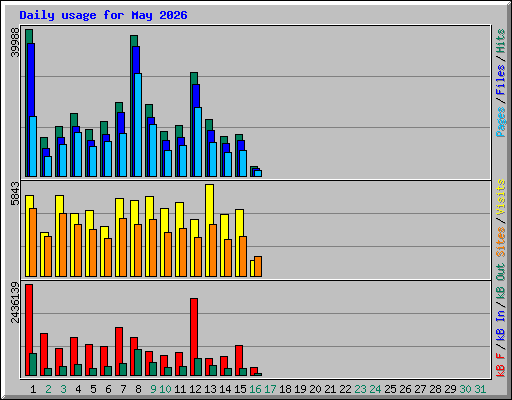The width and height of the screenshot is (512, 400).
Task: Click day 17 on the x-axis
Action: point(270,389)
